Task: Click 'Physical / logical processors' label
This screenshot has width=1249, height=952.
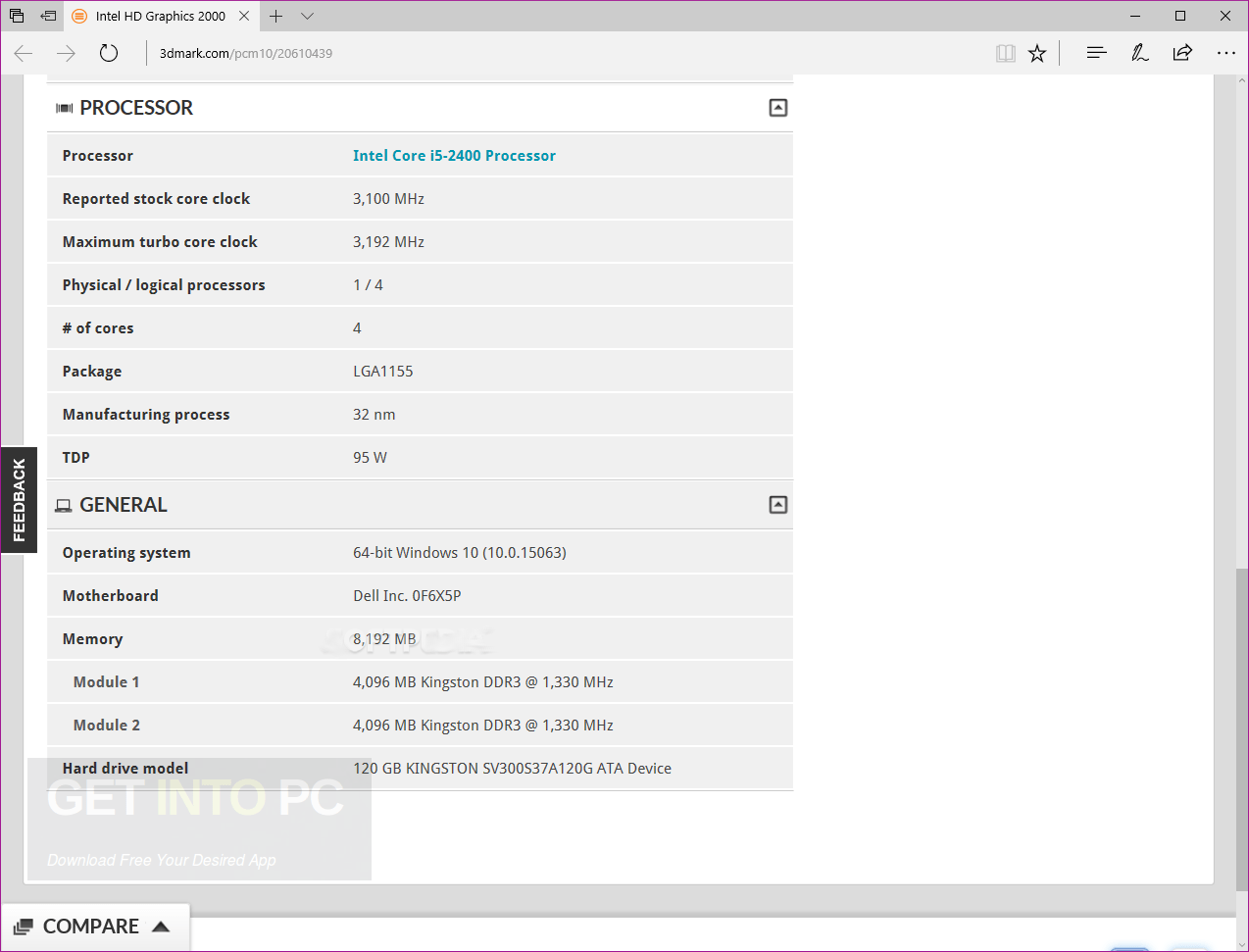Action: click(164, 284)
